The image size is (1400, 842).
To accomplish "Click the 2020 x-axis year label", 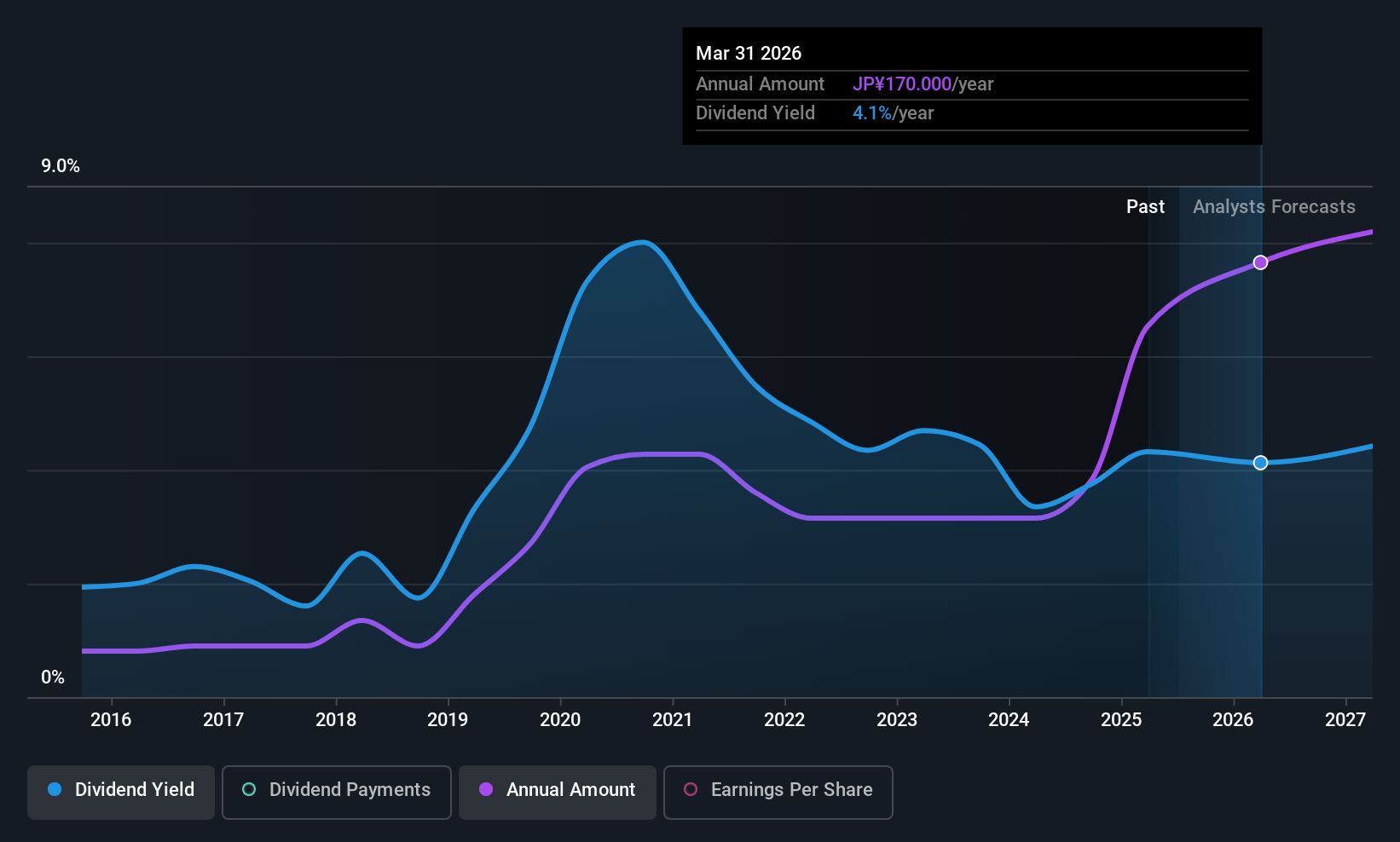I will point(560,719).
